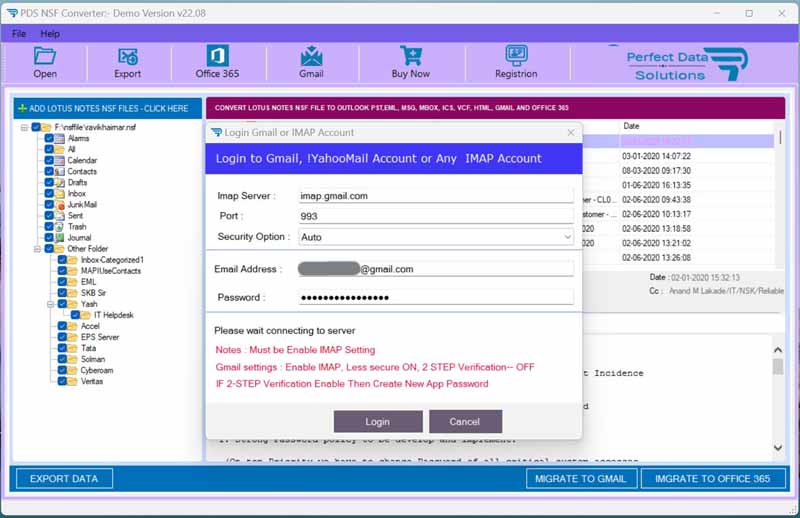Image resolution: width=800 pixels, height=518 pixels.
Task: Click the Cancel button in login dialog
Action: coord(465,422)
